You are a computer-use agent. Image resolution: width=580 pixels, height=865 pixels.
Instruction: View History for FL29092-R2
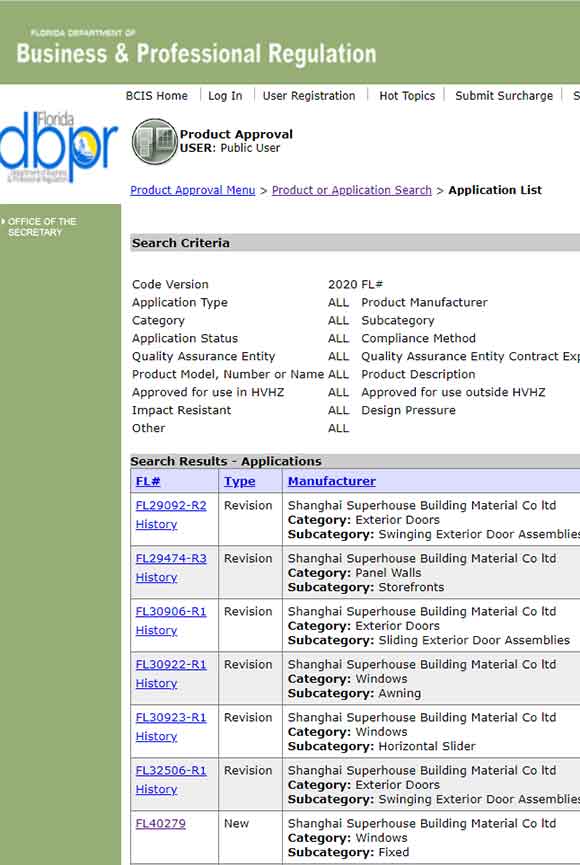156,524
